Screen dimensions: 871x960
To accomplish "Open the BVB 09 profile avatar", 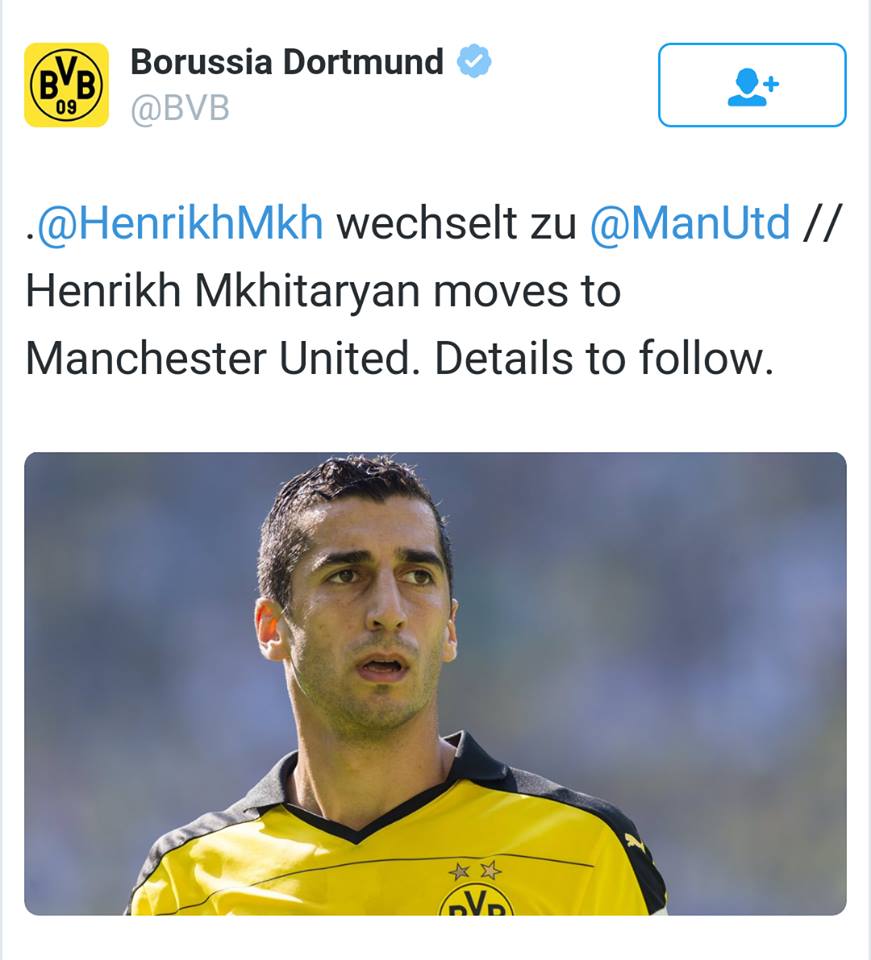I will coord(67,84).
